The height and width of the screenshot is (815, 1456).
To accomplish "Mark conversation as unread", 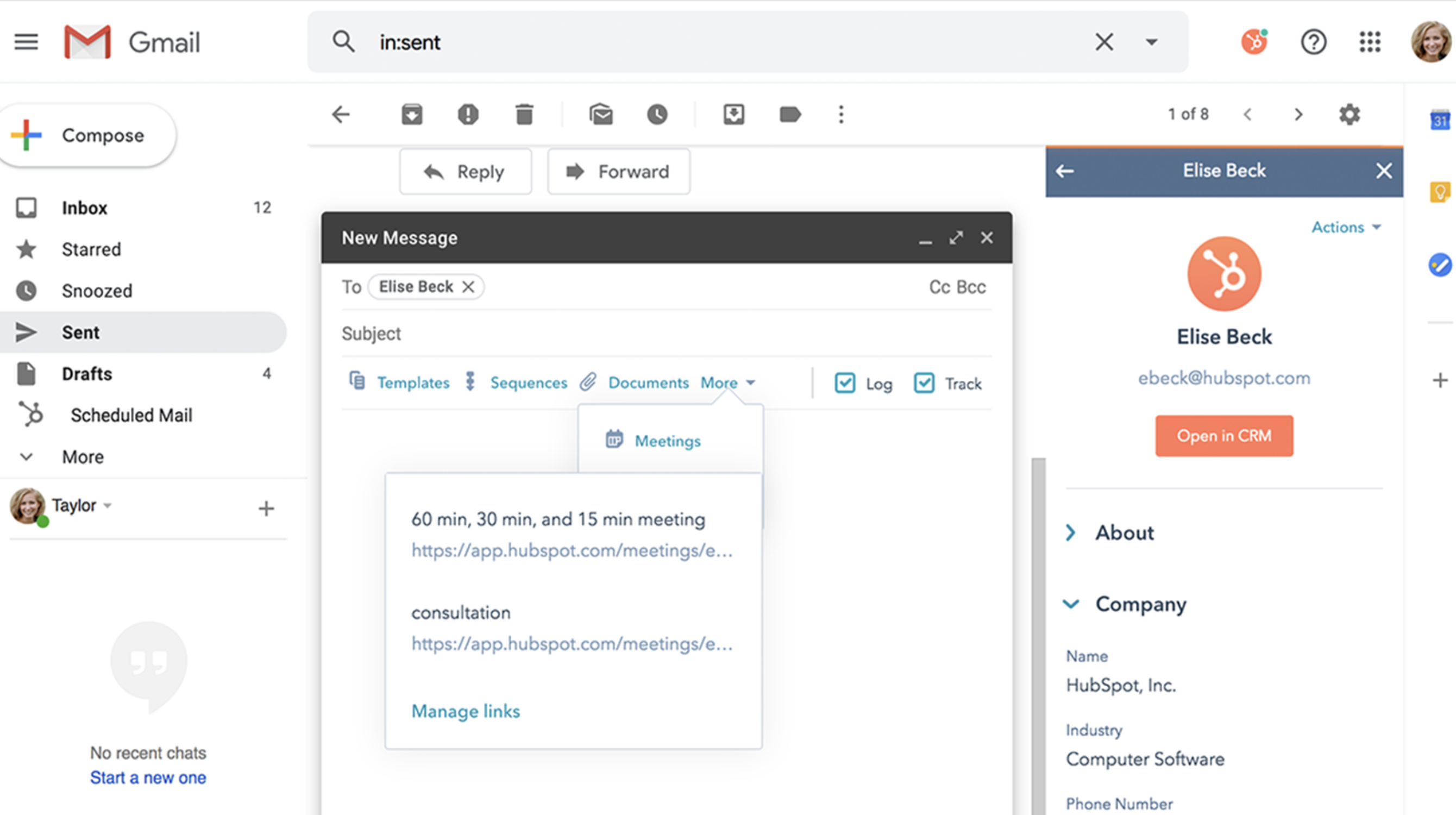I will (x=601, y=115).
